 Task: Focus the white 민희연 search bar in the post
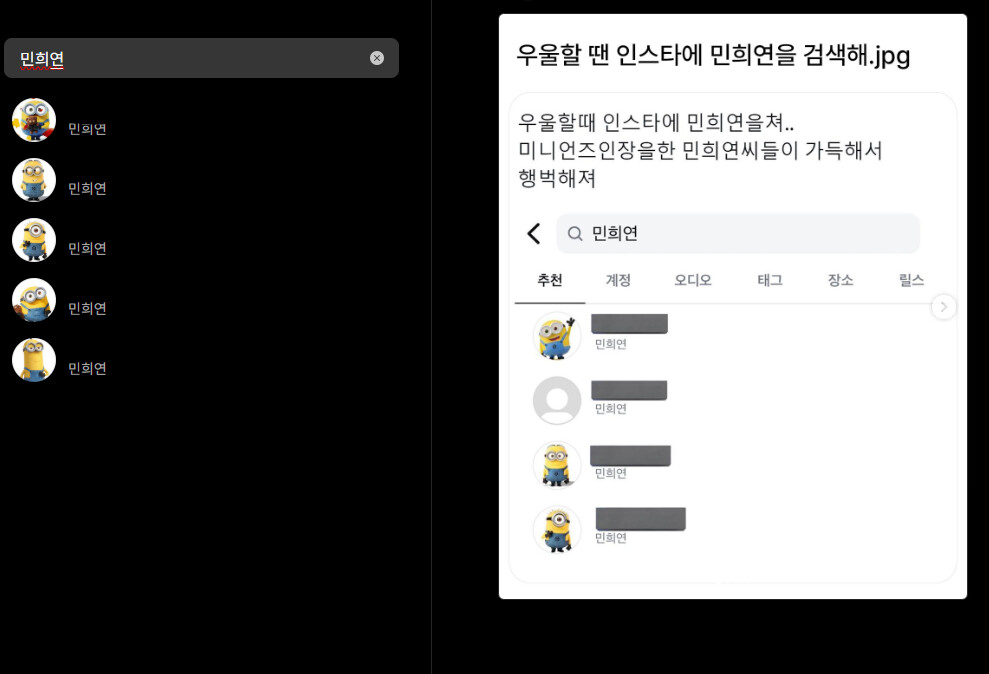click(x=737, y=233)
